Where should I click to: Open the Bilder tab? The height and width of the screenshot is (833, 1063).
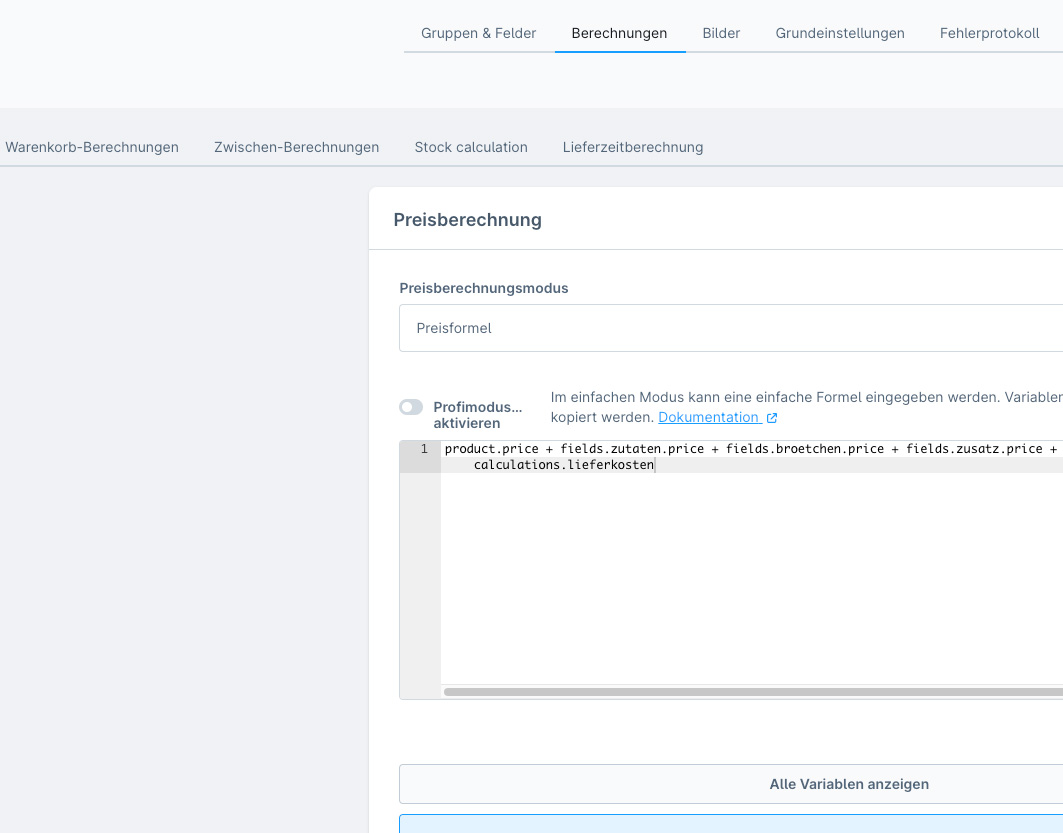click(721, 33)
